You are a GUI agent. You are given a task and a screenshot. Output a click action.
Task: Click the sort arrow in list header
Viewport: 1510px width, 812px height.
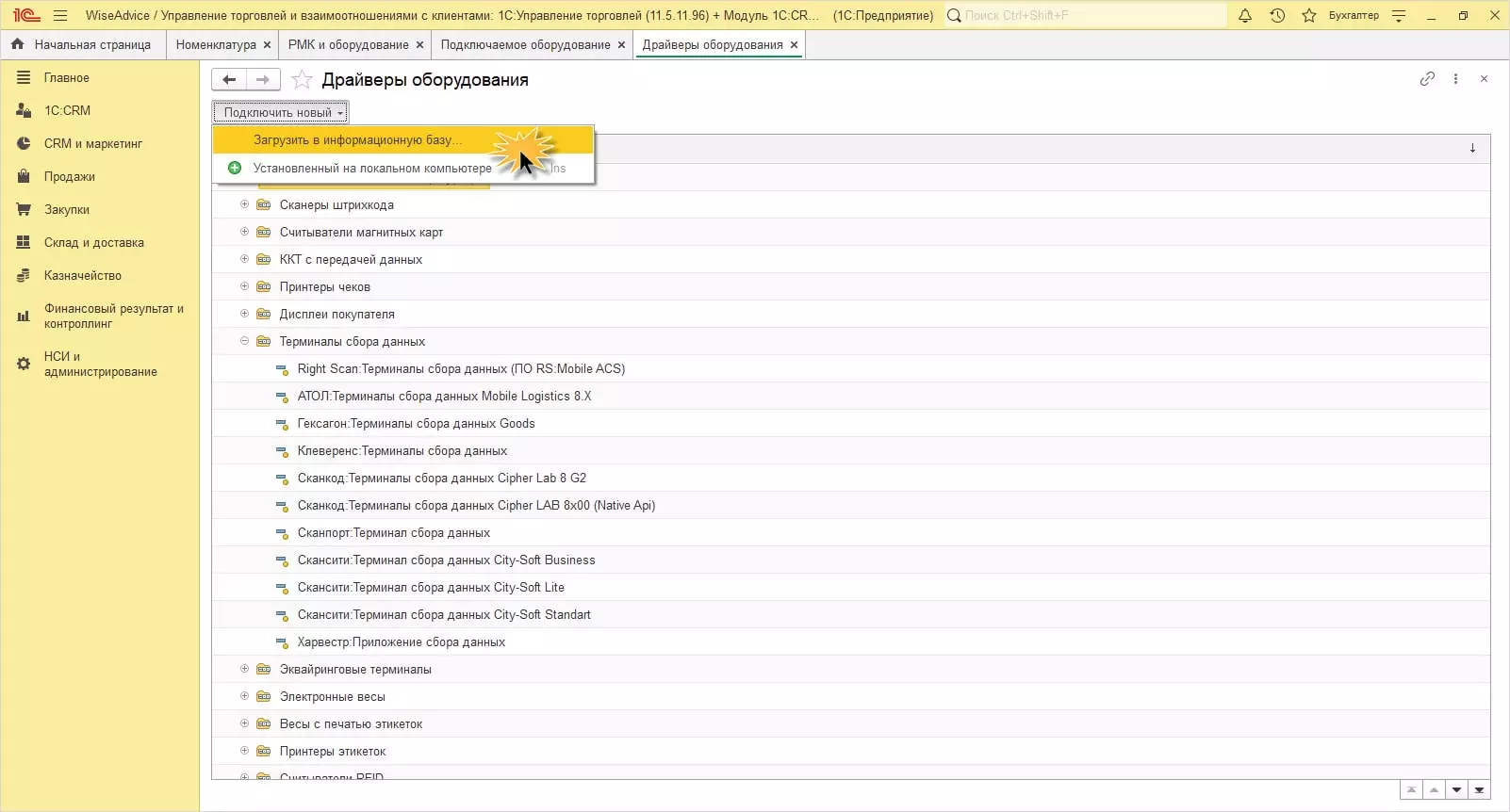coord(1472,148)
